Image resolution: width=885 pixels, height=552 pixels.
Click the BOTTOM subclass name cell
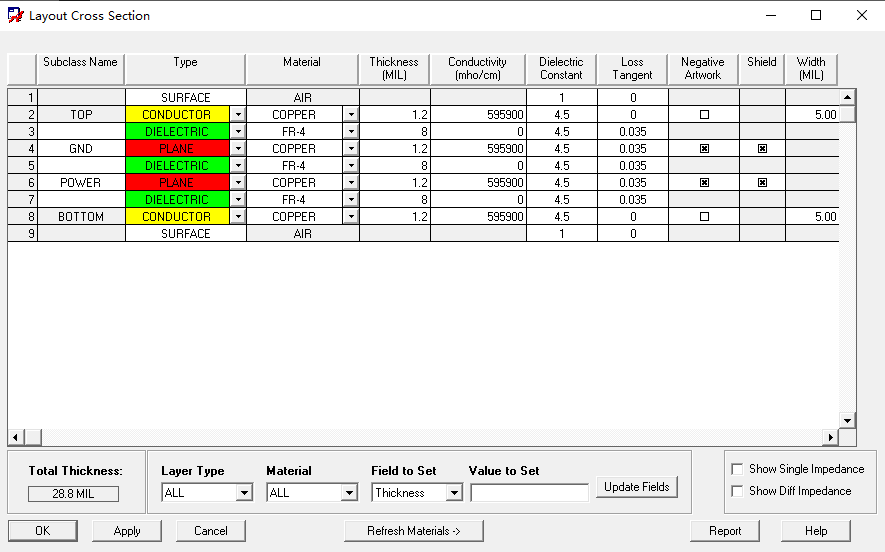(81, 216)
